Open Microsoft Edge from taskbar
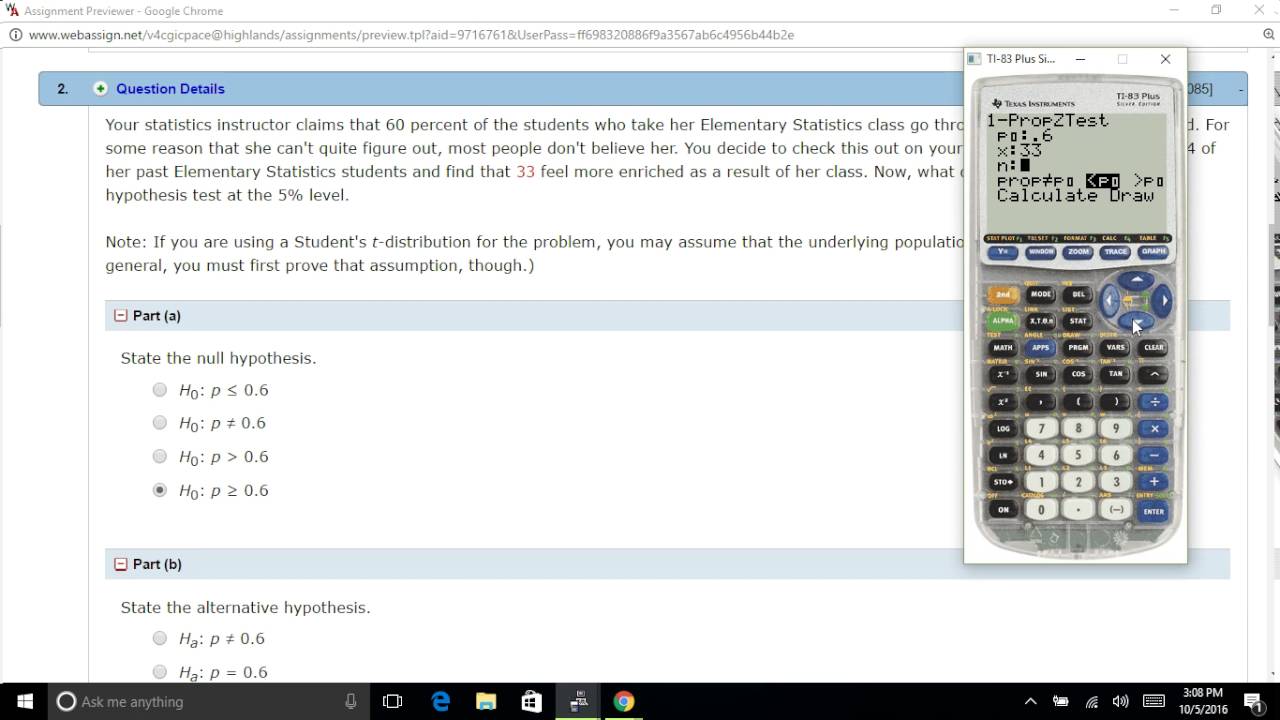This screenshot has height=720, width=1280. pyautogui.click(x=440, y=701)
